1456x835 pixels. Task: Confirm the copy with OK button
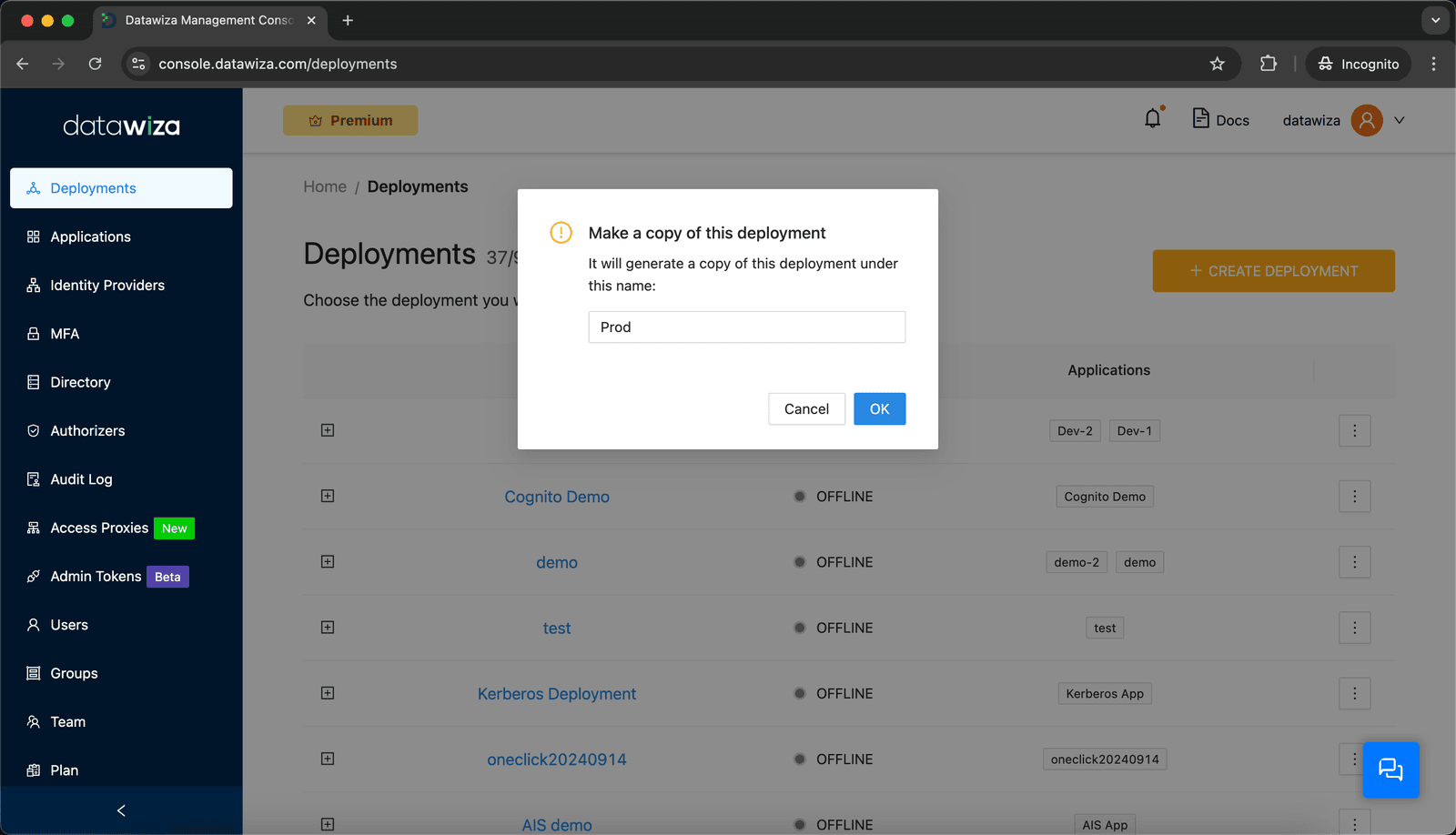pyautogui.click(x=879, y=409)
